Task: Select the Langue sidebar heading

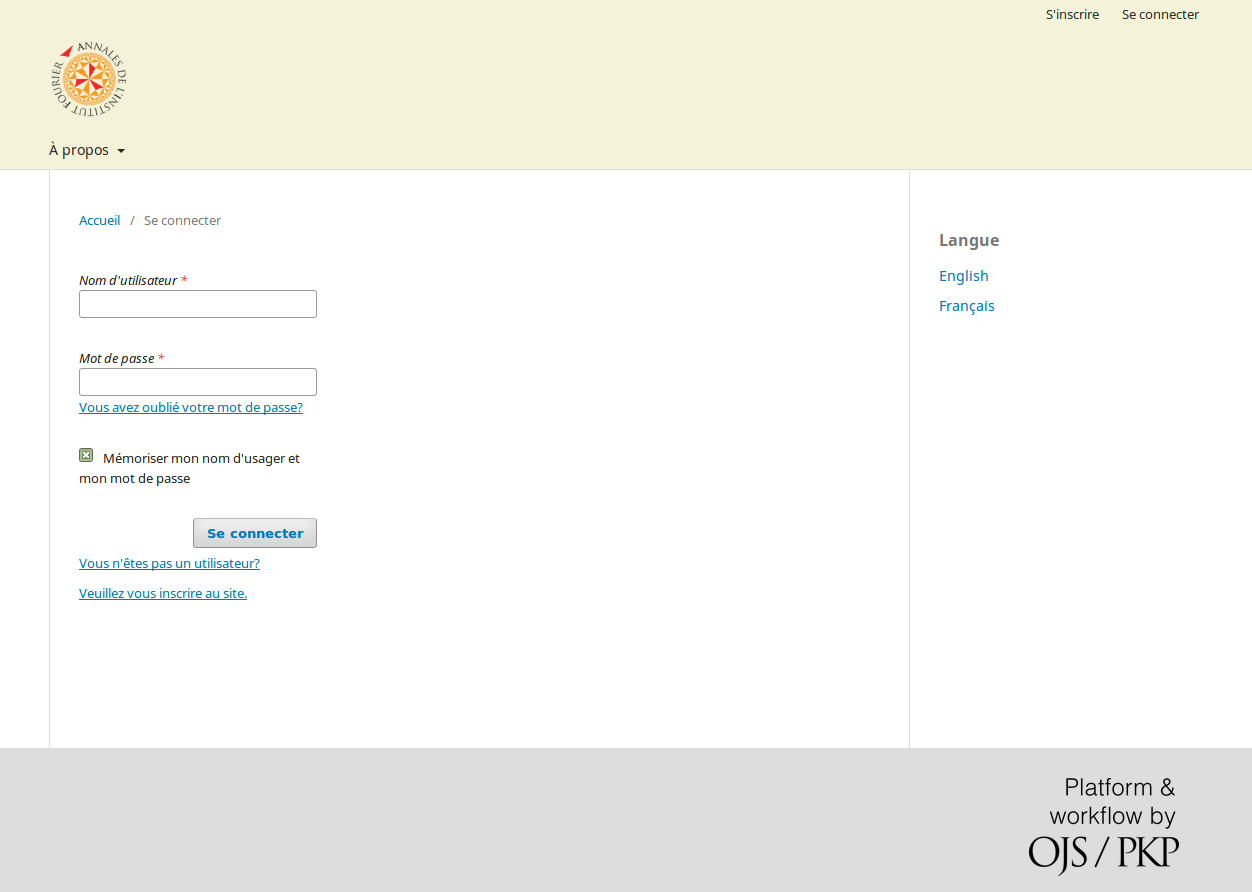Action: pos(969,240)
